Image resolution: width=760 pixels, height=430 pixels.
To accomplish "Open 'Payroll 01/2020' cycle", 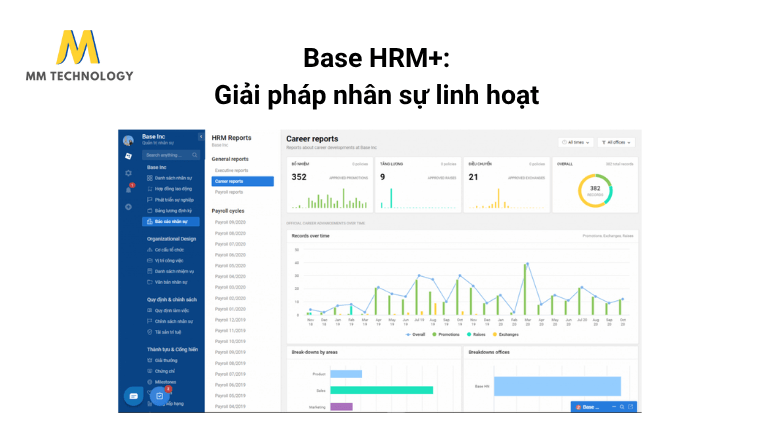I will 230,309.
